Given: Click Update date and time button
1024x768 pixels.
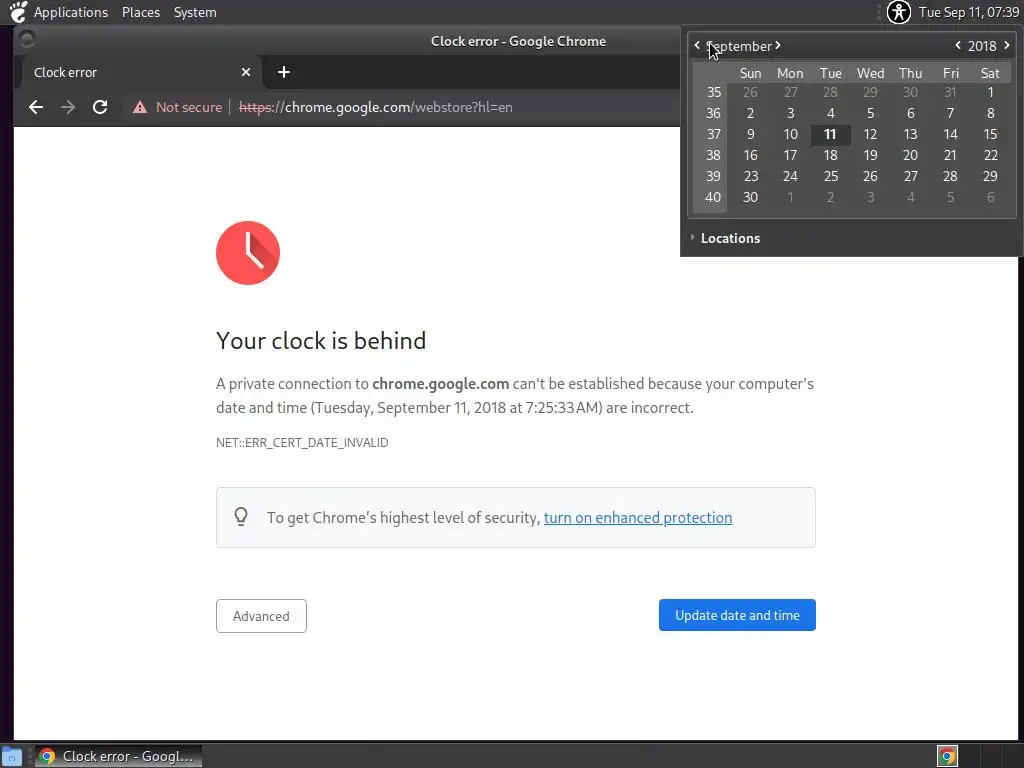Looking at the screenshot, I should [737, 615].
